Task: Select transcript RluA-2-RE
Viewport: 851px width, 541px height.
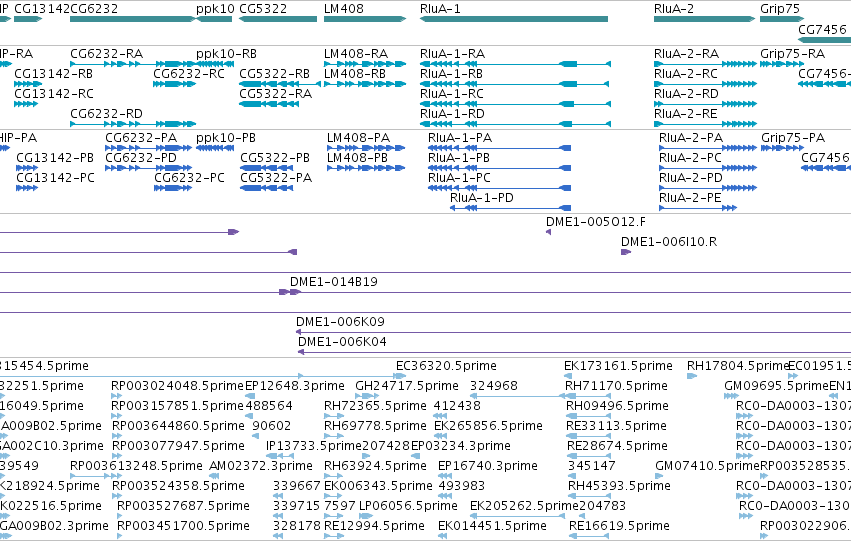Action: coord(705,124)
